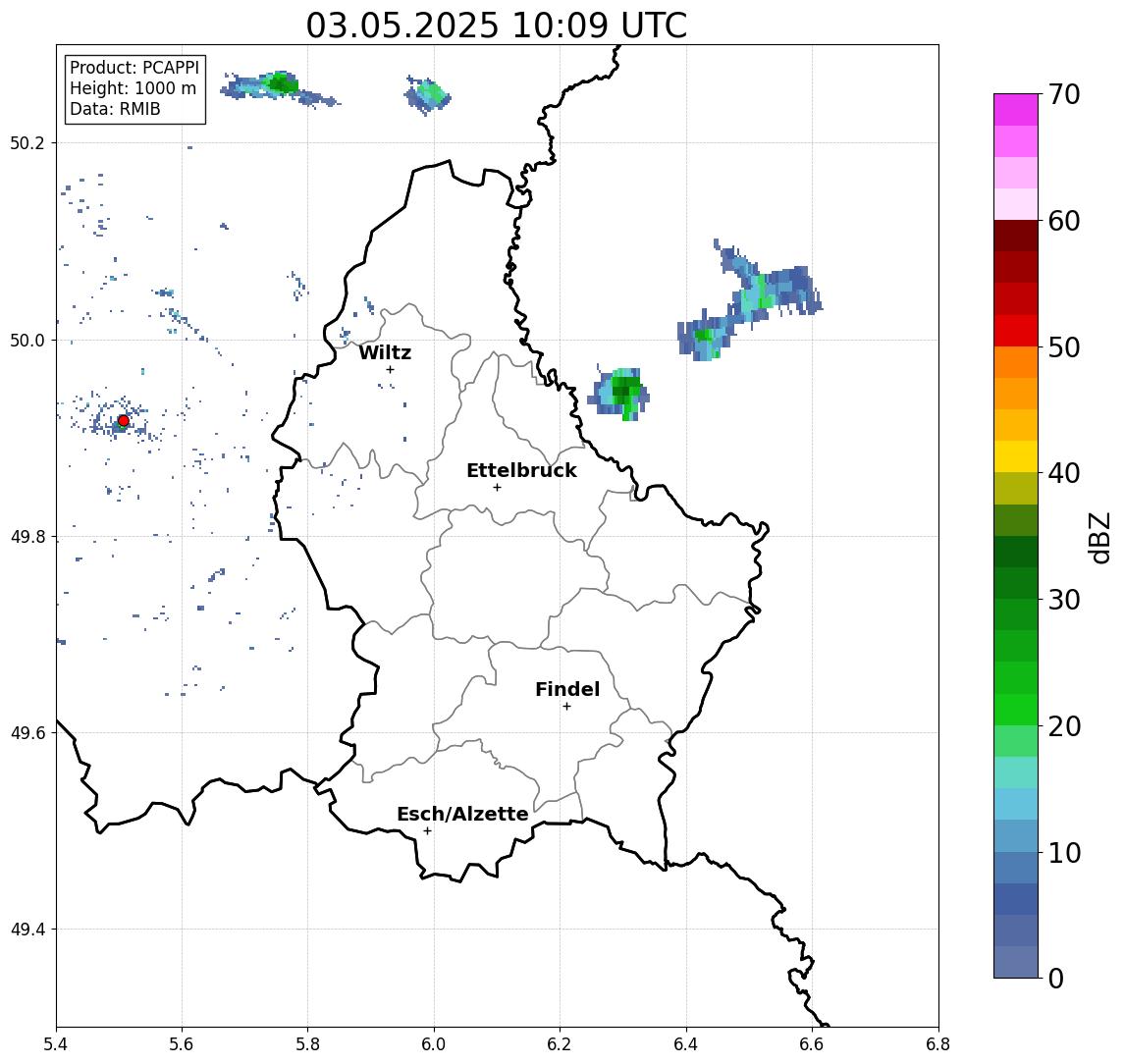Screen dimensions: 1124x1064
Task: Click the colorbar tick label '50'
Action: coord(1064,347)
